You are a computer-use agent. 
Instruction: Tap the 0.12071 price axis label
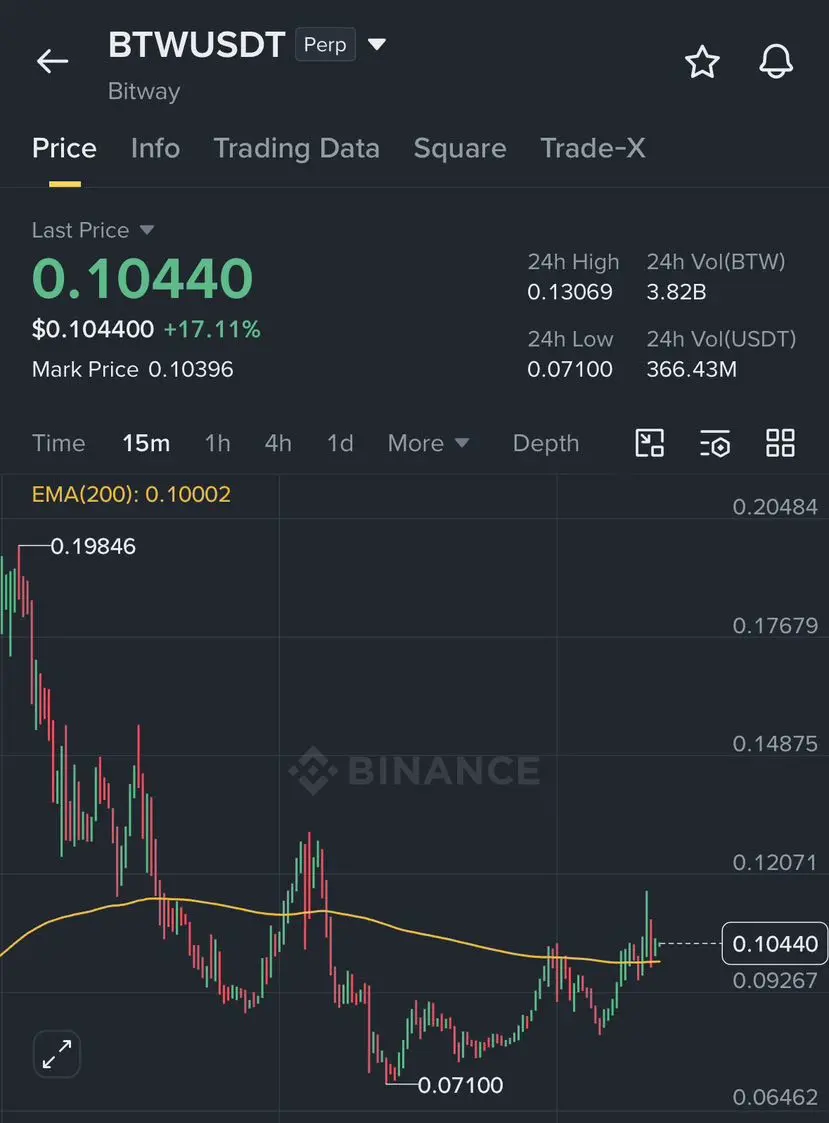pyautogui.click(x=775, y=862)
